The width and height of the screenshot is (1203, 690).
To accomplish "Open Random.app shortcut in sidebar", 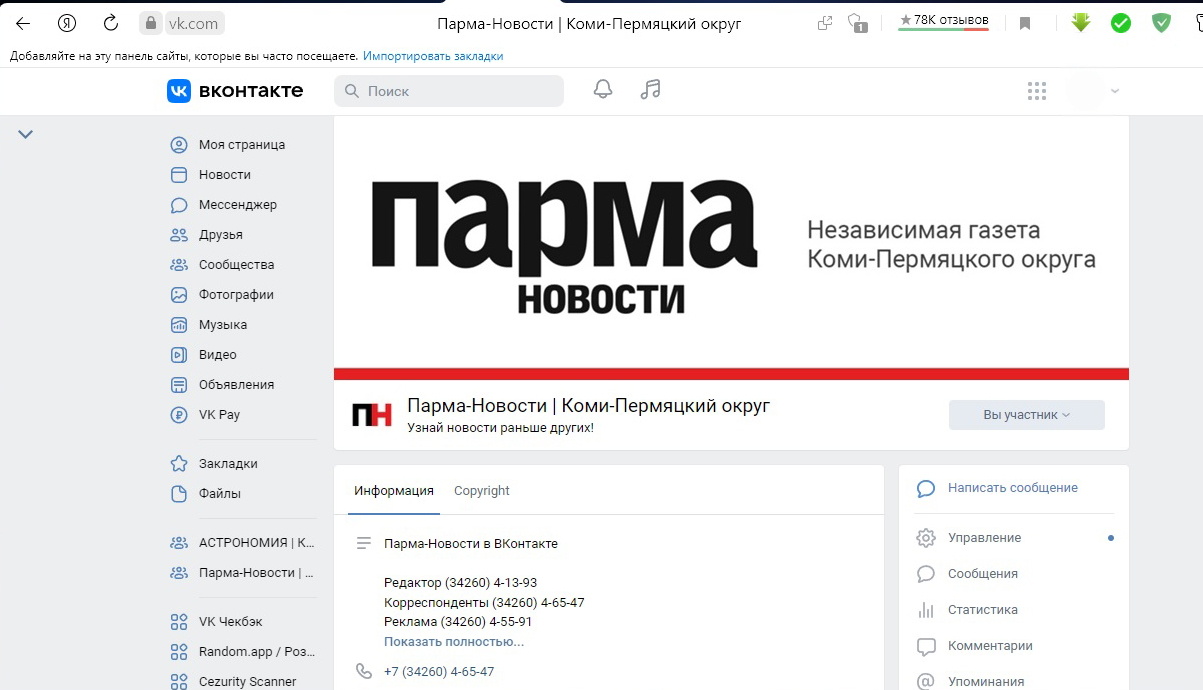I will click(241, 652).
